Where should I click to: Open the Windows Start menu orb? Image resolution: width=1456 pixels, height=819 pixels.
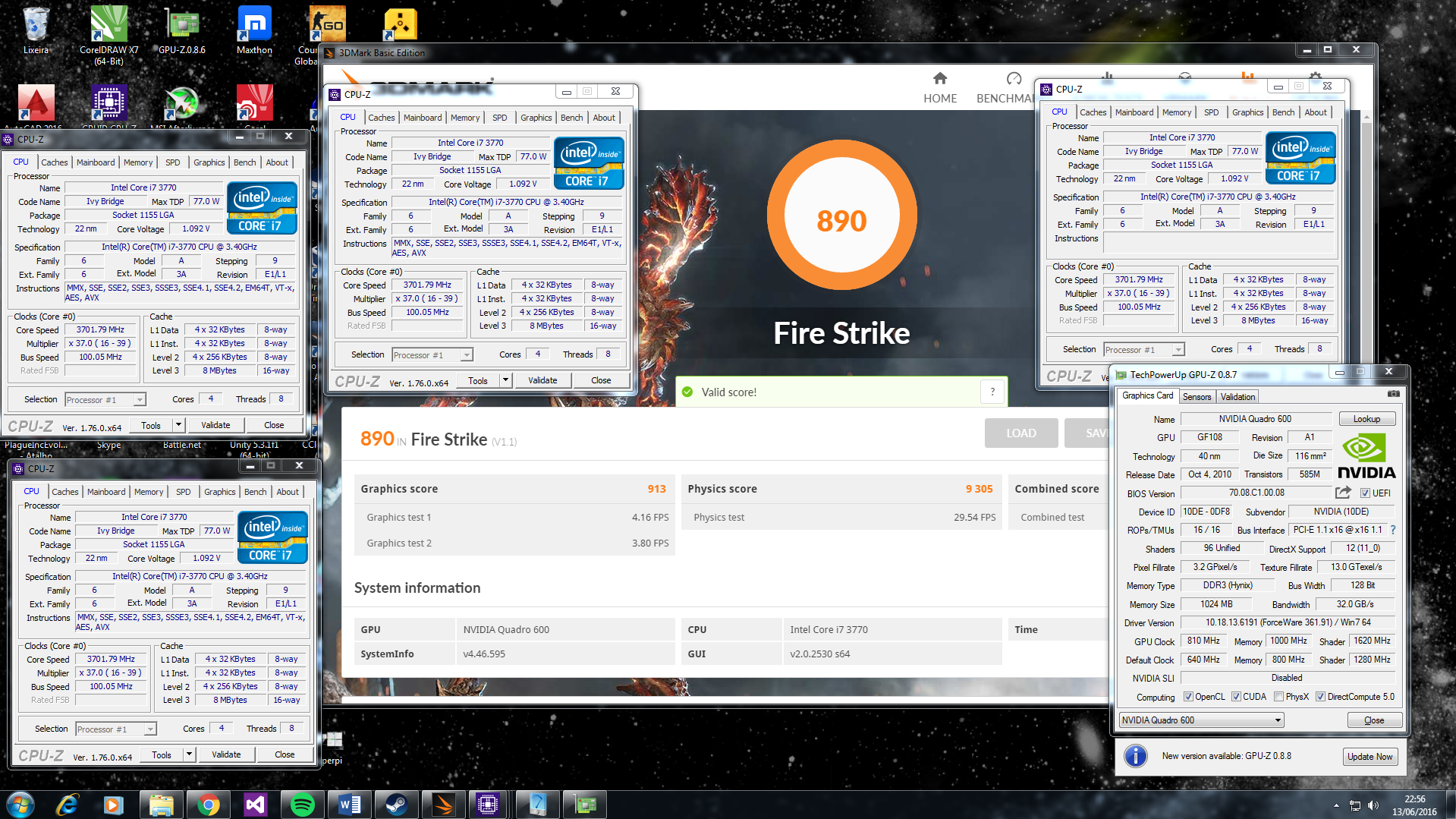20,804
